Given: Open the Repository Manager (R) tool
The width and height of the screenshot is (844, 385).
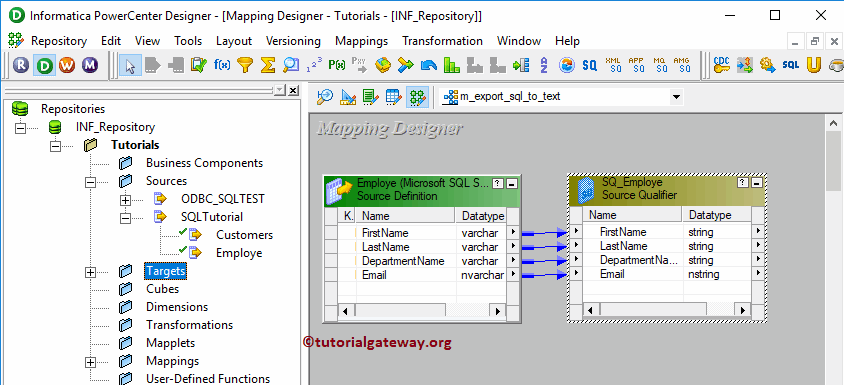Looking at the screenshot, I should click(x=21, y=65).
